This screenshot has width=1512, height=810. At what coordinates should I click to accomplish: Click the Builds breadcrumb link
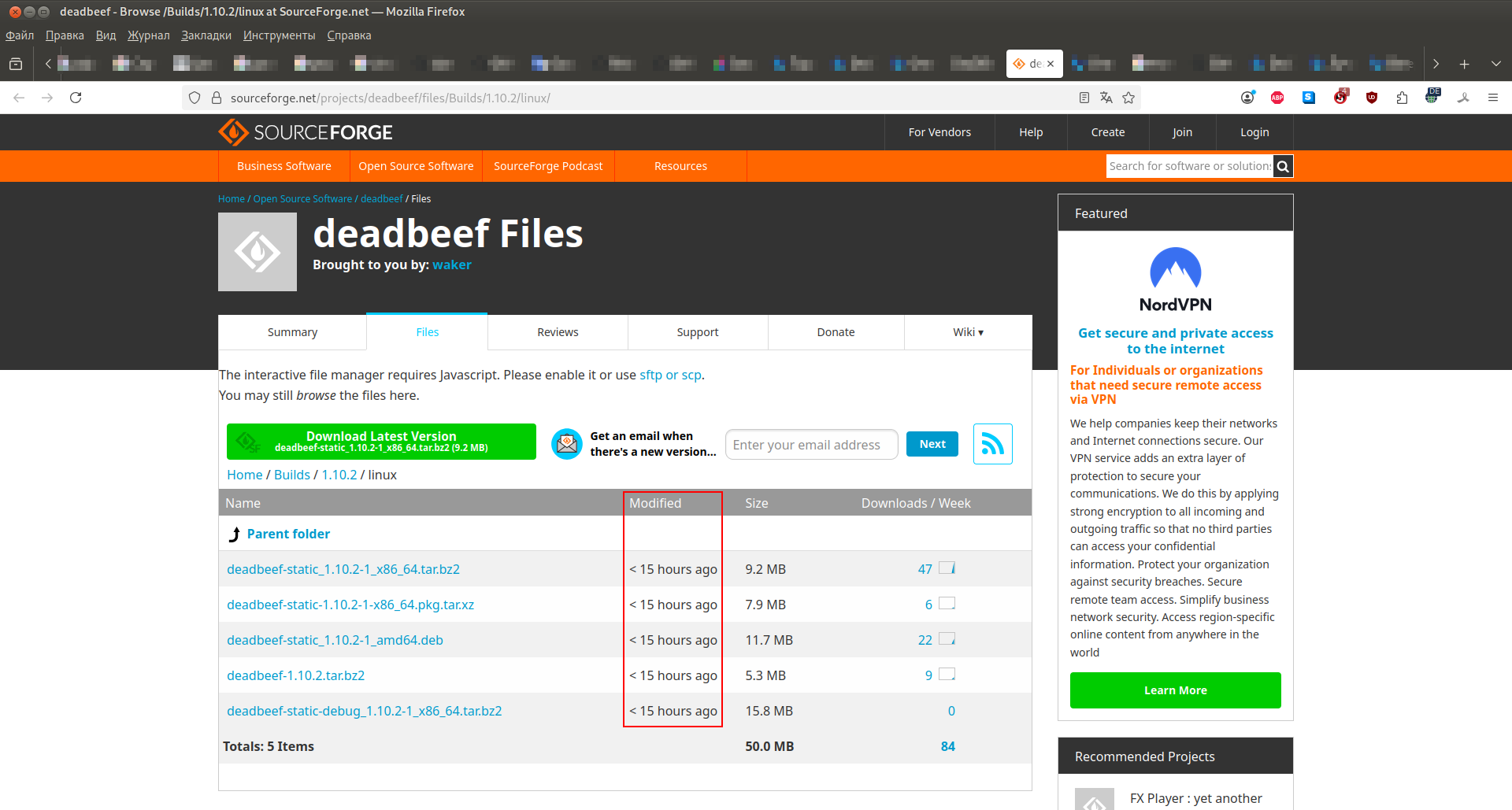292,475
